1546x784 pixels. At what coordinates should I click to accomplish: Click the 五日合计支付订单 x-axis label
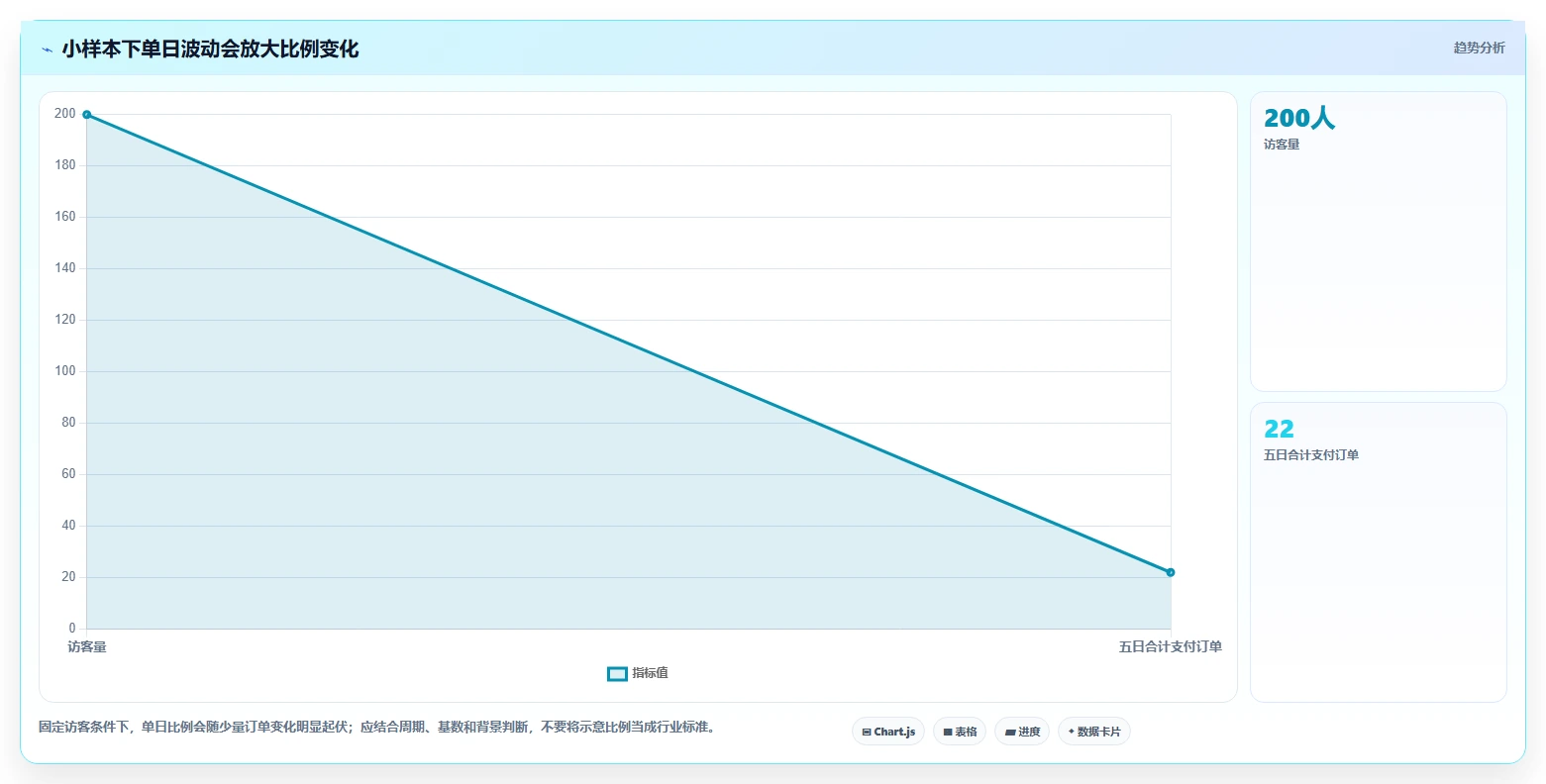(x=1171, y=646)
